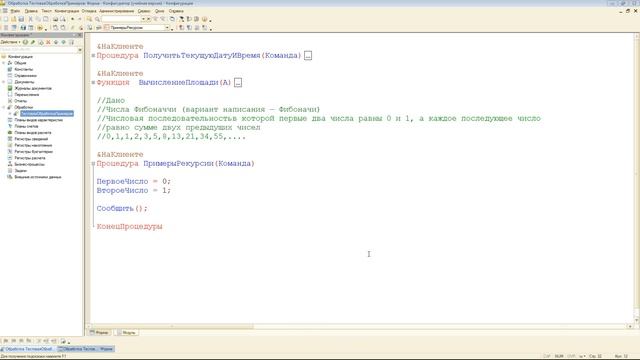The width and height of the screenshot is (640, 360).
Task: Click the horizontal scrollbar thumb under code editor
Action: click(x=171, y=326)
